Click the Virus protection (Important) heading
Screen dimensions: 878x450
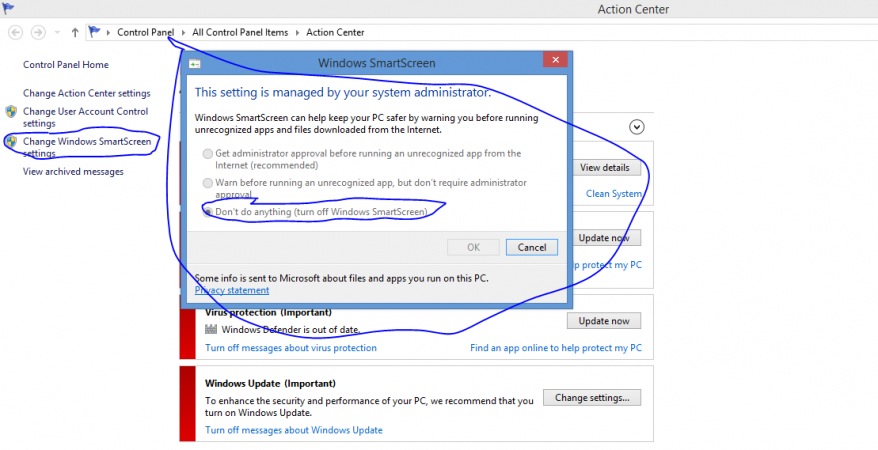pos(268,312)
